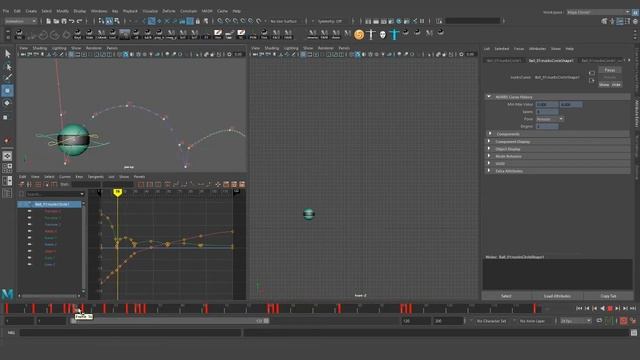Click the white mask head shelf icon

[382, 35]
